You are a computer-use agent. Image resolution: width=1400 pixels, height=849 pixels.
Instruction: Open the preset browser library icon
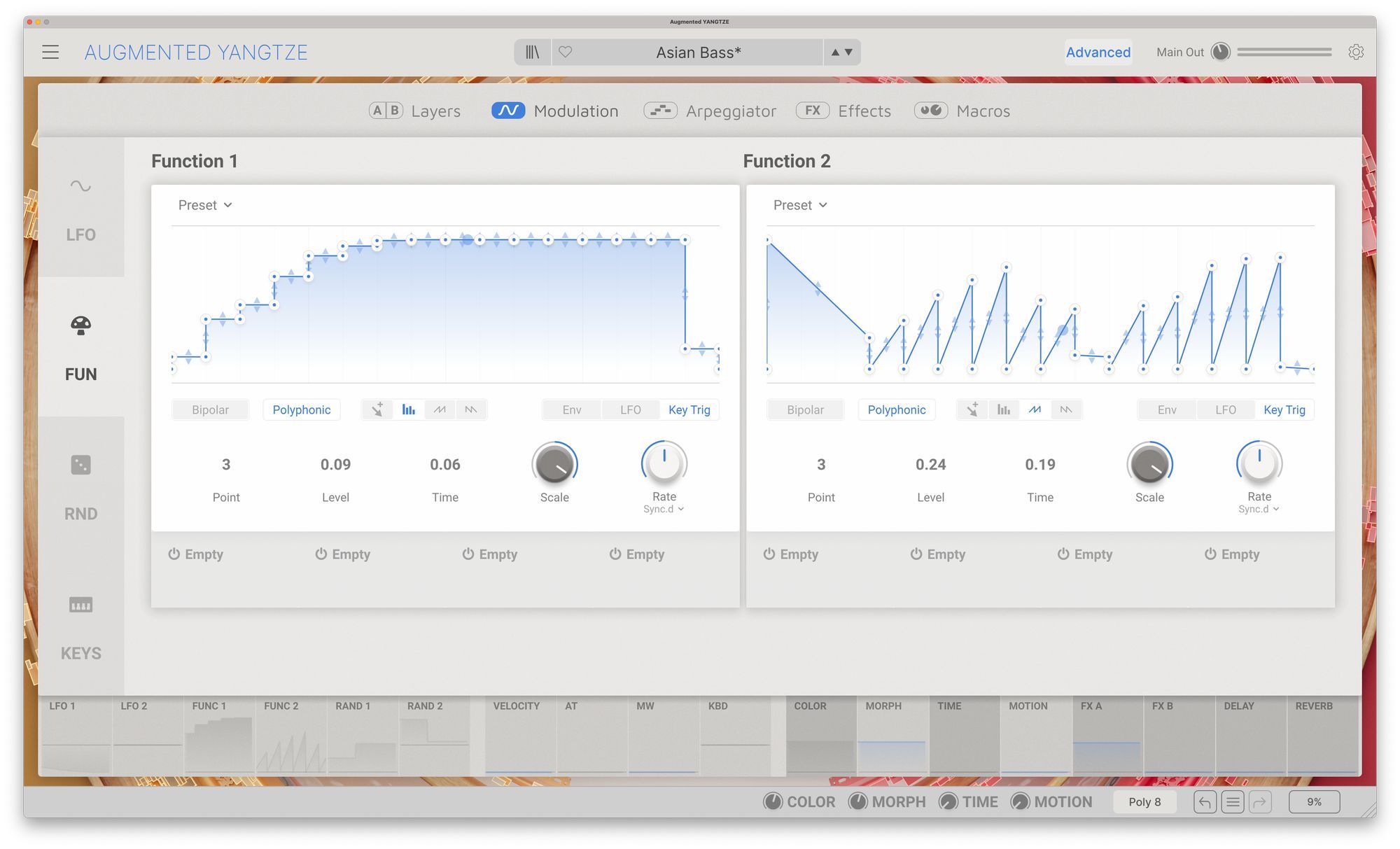tap(533, 52)
